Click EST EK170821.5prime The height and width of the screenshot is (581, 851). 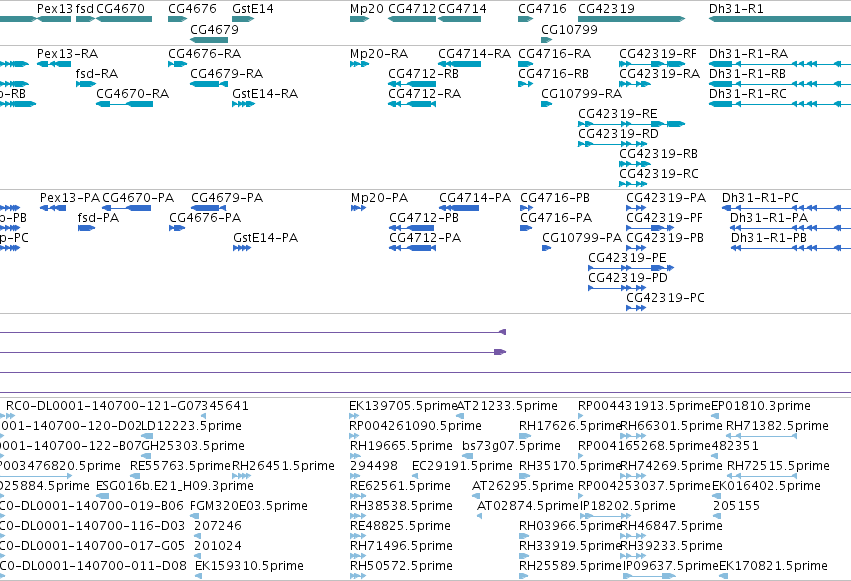773,566
